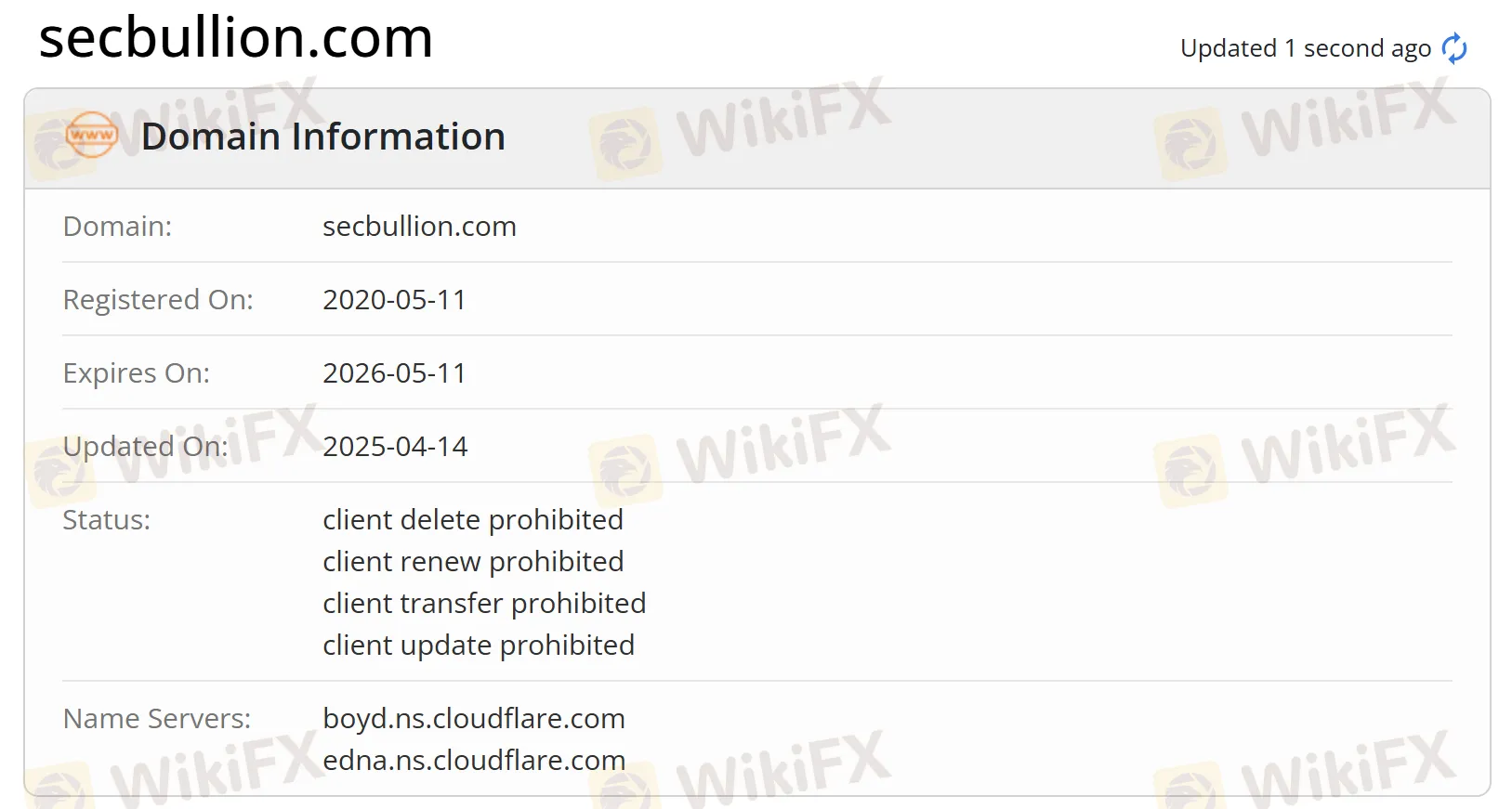Click the secbullion.com page title
Viewport: 1512px width, 809px height.
tap(235, 38)
